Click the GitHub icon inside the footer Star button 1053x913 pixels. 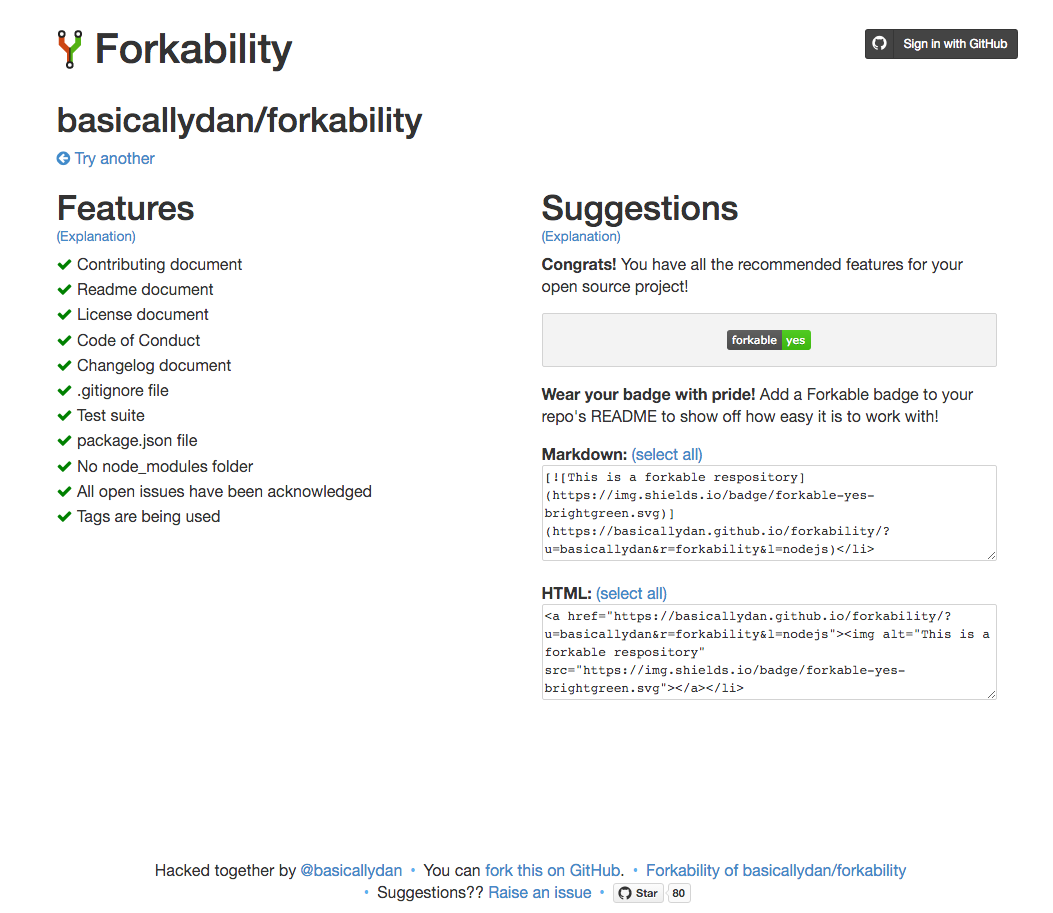point(625,892)
